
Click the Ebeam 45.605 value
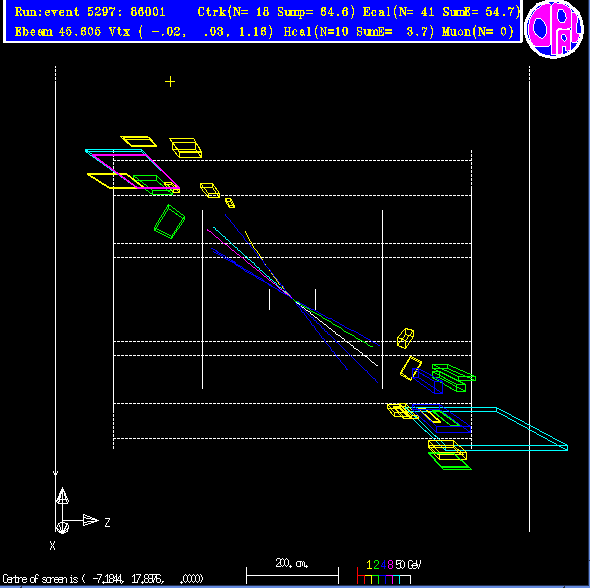tap(58, 32)
